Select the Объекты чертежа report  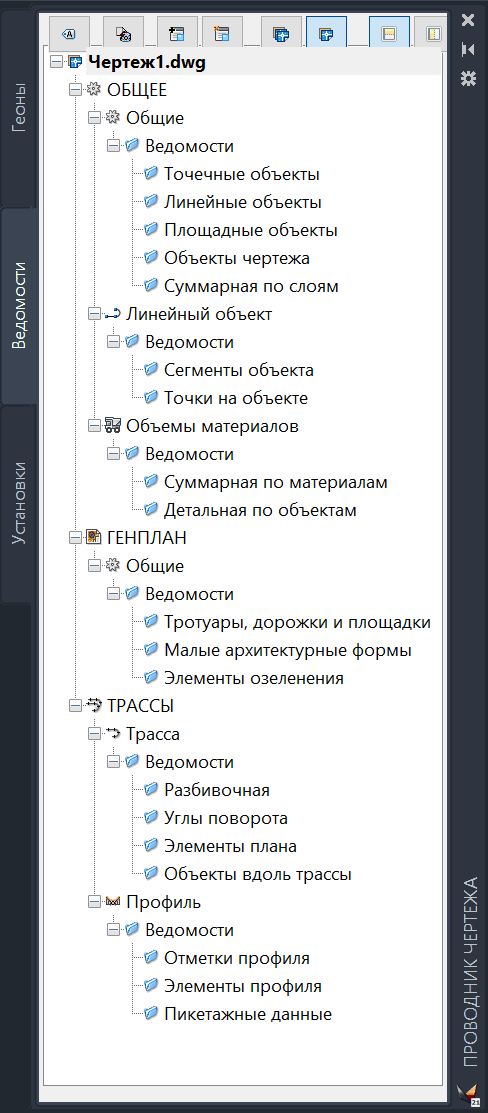237,258
